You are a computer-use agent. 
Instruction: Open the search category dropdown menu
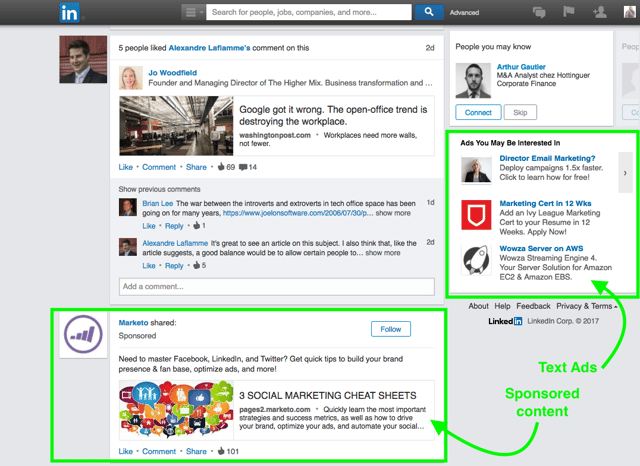[193, 12]
